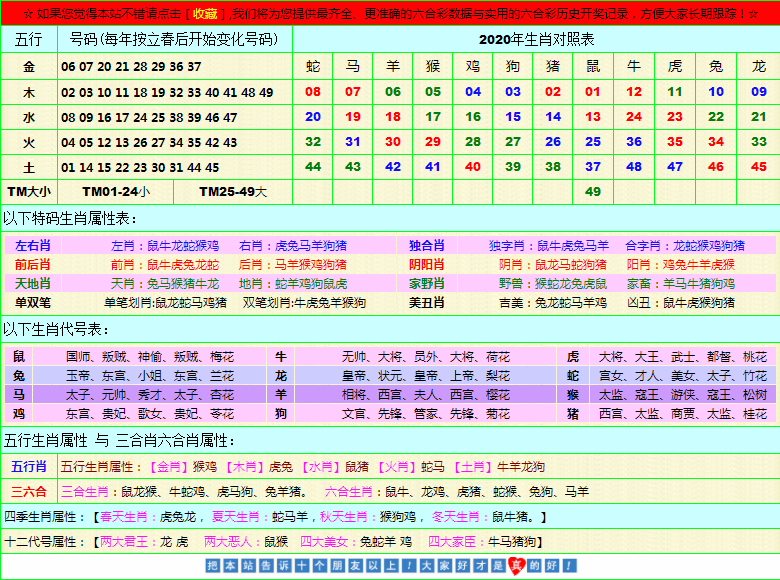Click 马 in the zodiac alias table
The height and width of the screenshot is (580, 780).
click(19, 395)
